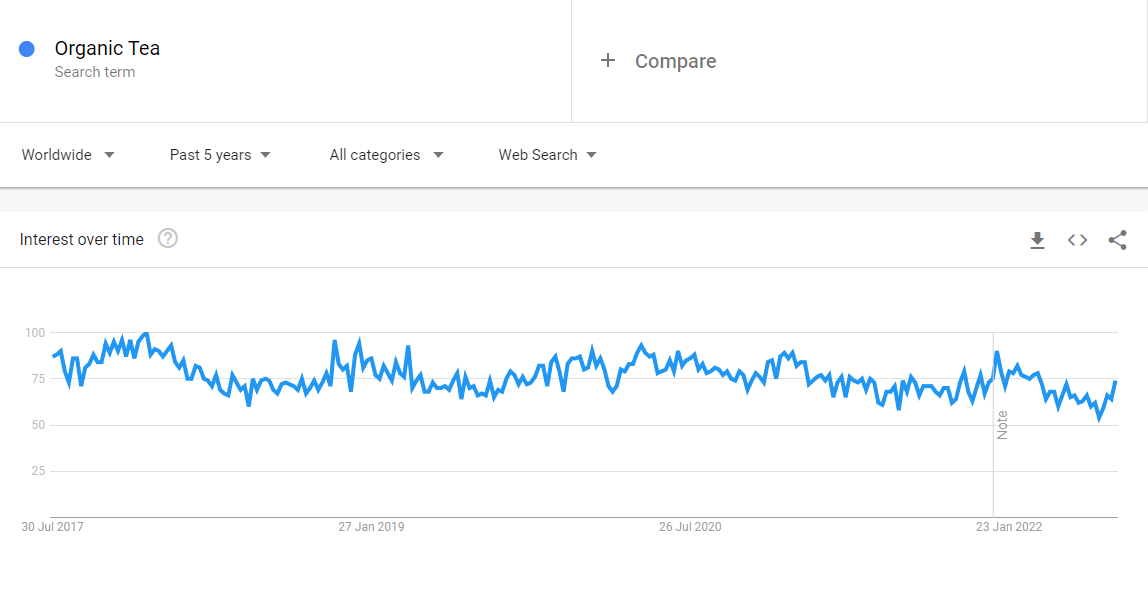Click the Note marker on chart
The width and height of the screenshot is (1148, 593).
[1002, 425]
